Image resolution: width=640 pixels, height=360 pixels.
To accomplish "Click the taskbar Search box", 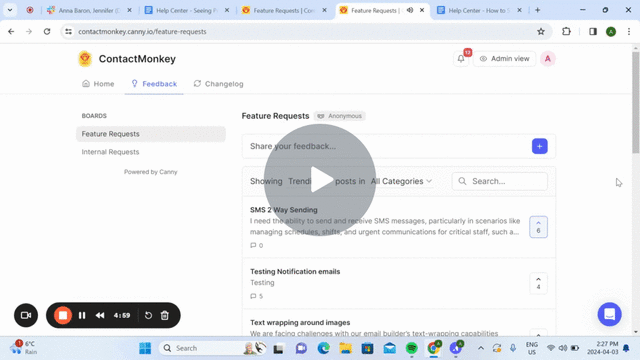I will tap(212, 348).
